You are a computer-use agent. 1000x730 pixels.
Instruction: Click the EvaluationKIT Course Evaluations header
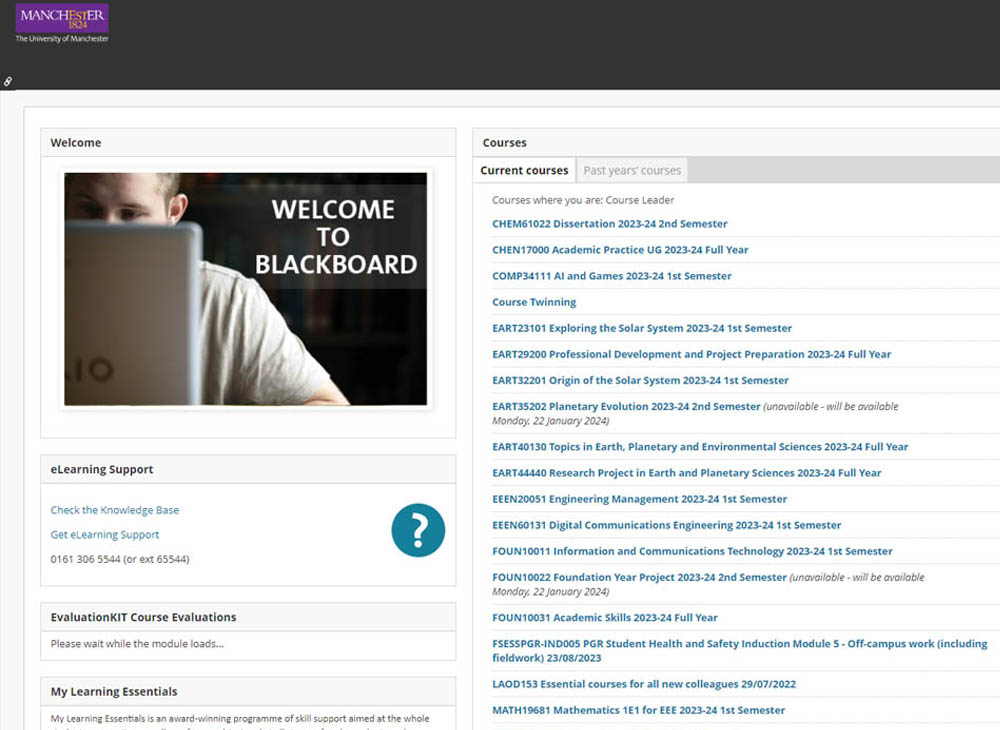(248, 617)
